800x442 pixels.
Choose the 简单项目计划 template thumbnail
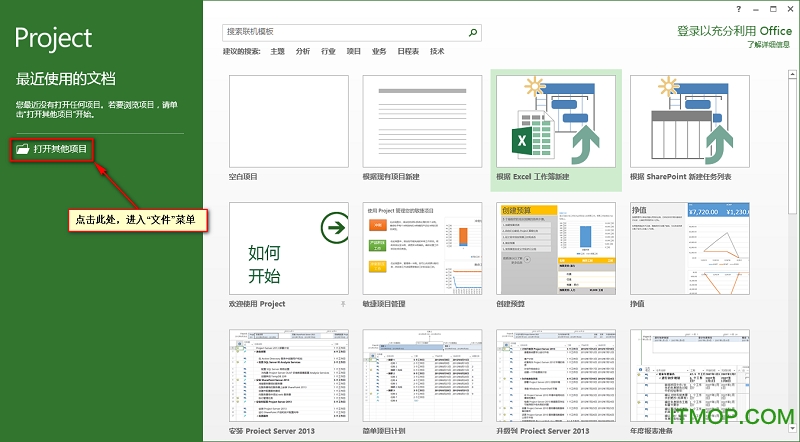422,376
